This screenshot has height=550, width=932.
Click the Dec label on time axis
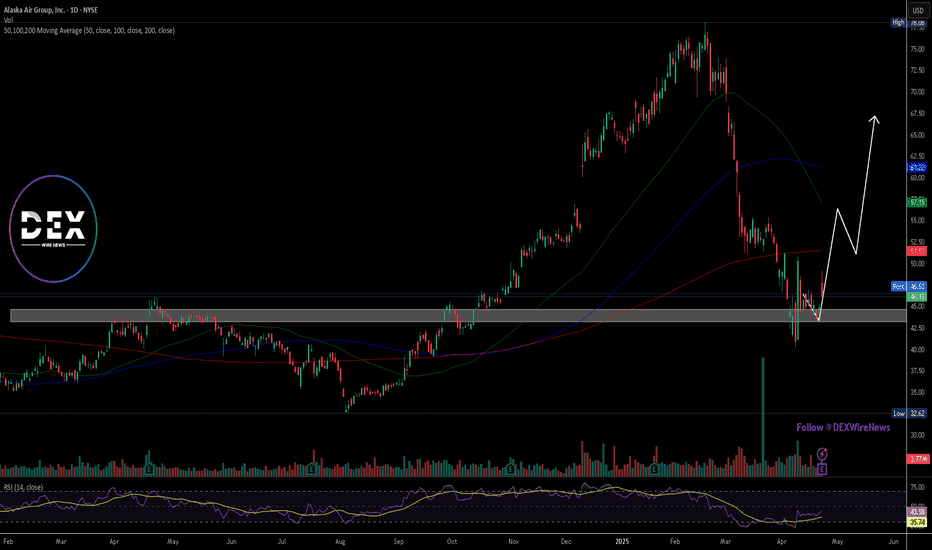(566, 542)
